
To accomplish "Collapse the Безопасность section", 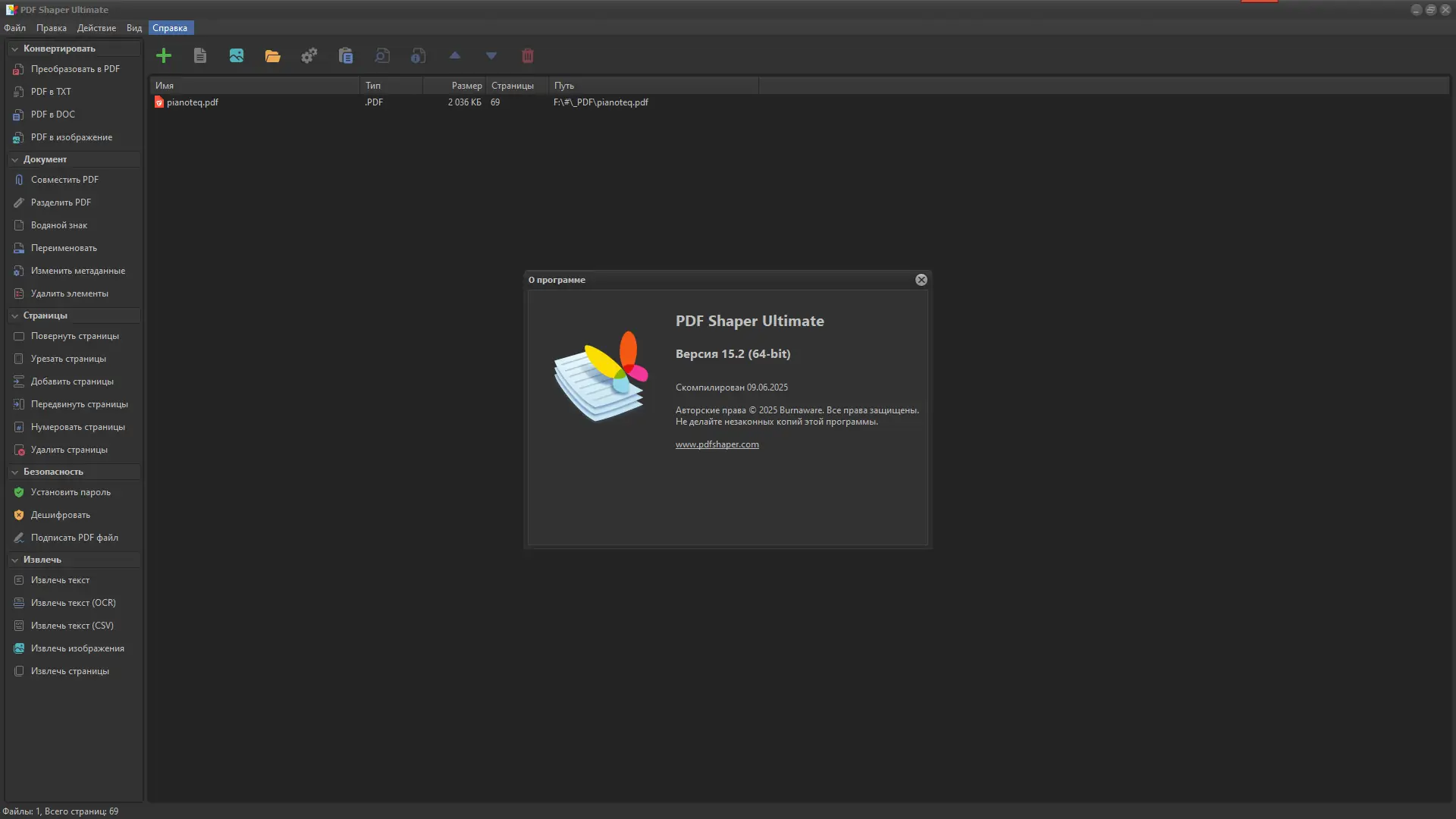I will point(14,472).
